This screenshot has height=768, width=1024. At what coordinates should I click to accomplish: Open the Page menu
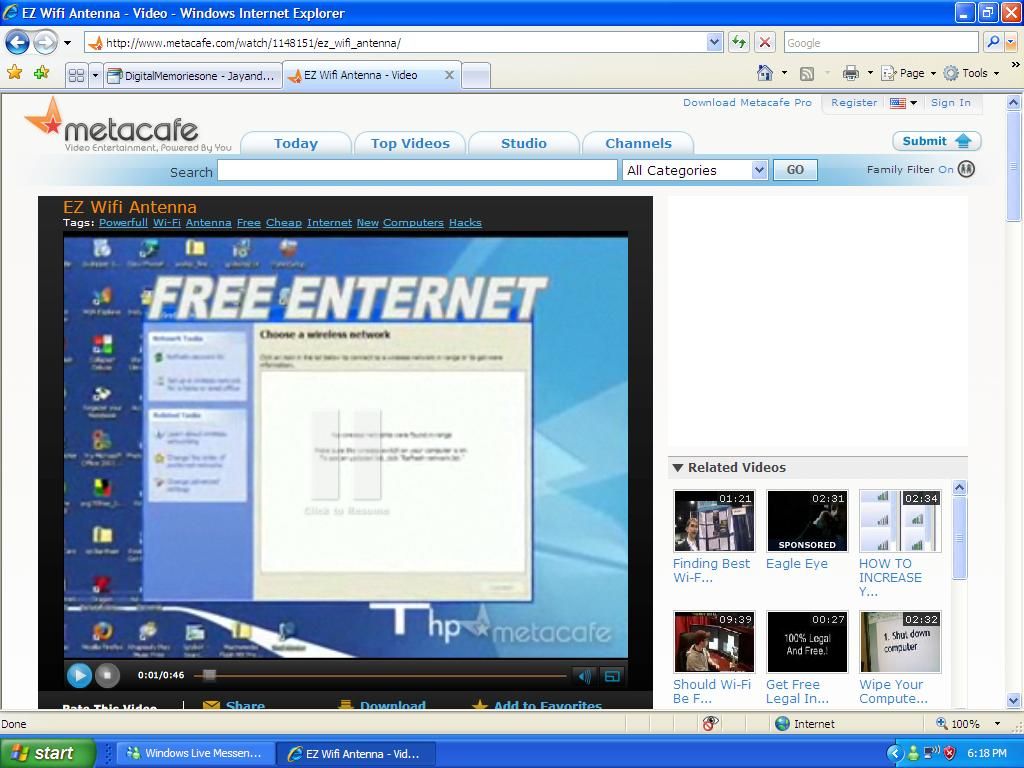tap(908, 73)
